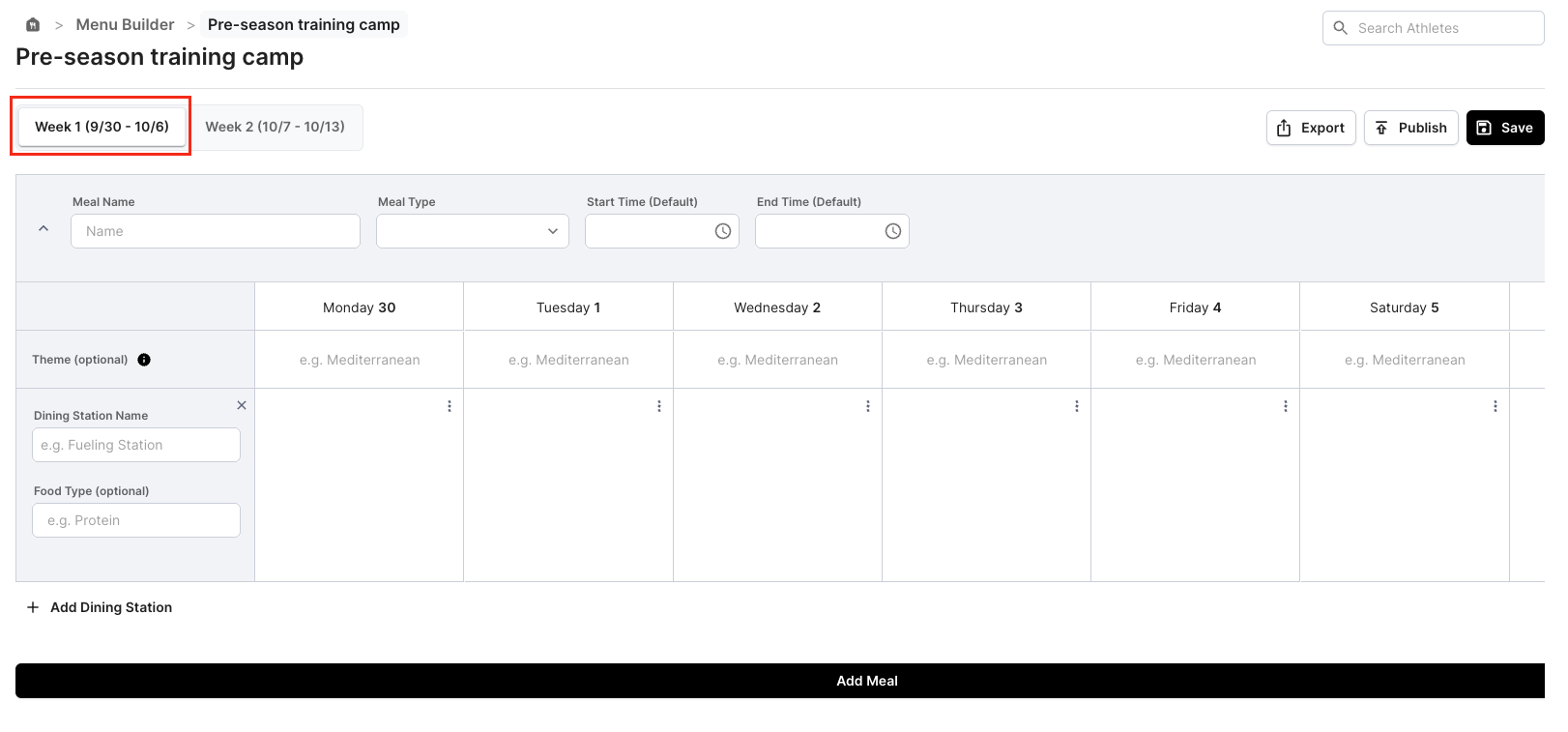Click the home icon in breadcrumb
This screenshot has width=1568, height=732.
click(x=33, y=25)
